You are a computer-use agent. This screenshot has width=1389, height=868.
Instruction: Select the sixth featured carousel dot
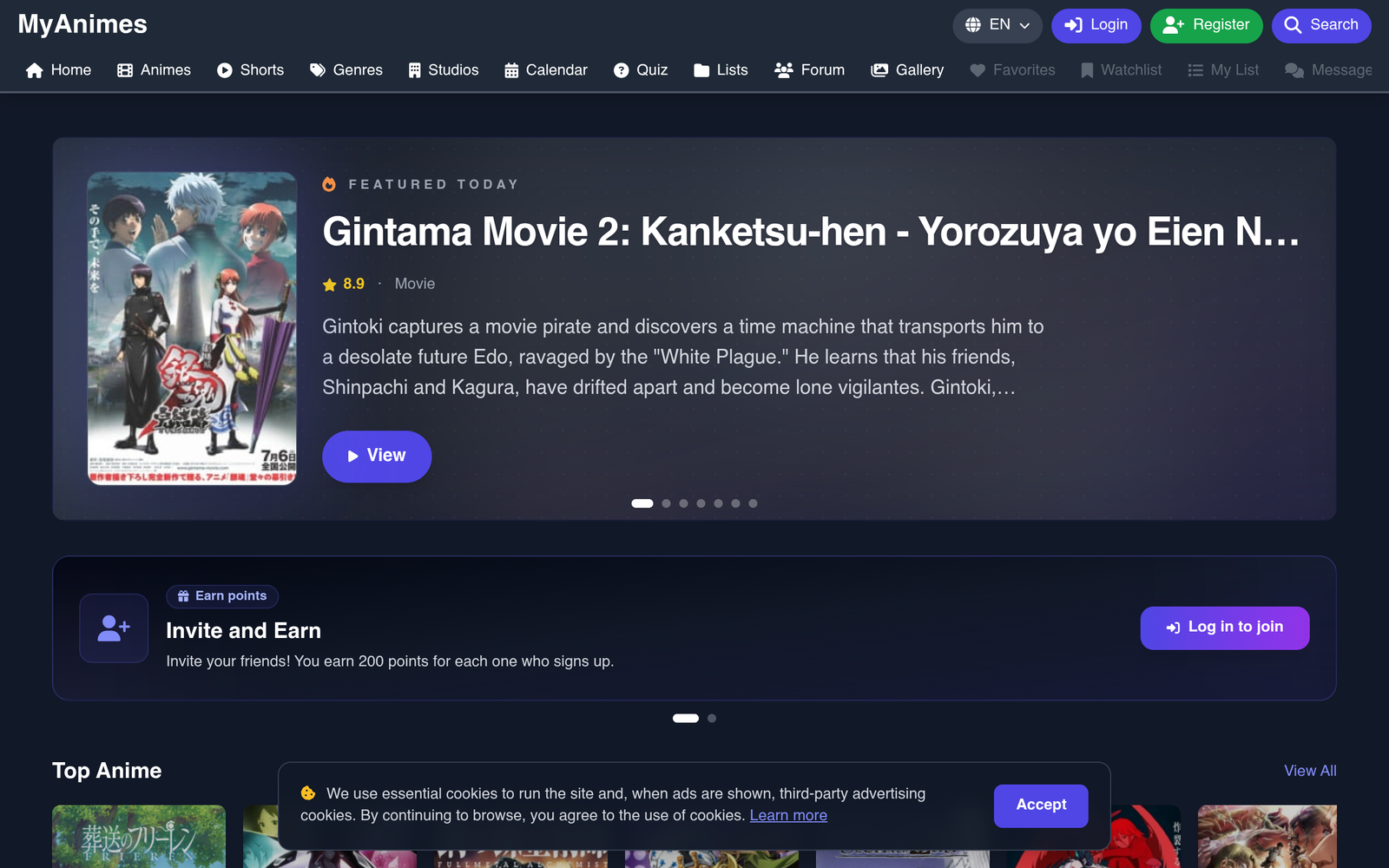coord(735,503)
